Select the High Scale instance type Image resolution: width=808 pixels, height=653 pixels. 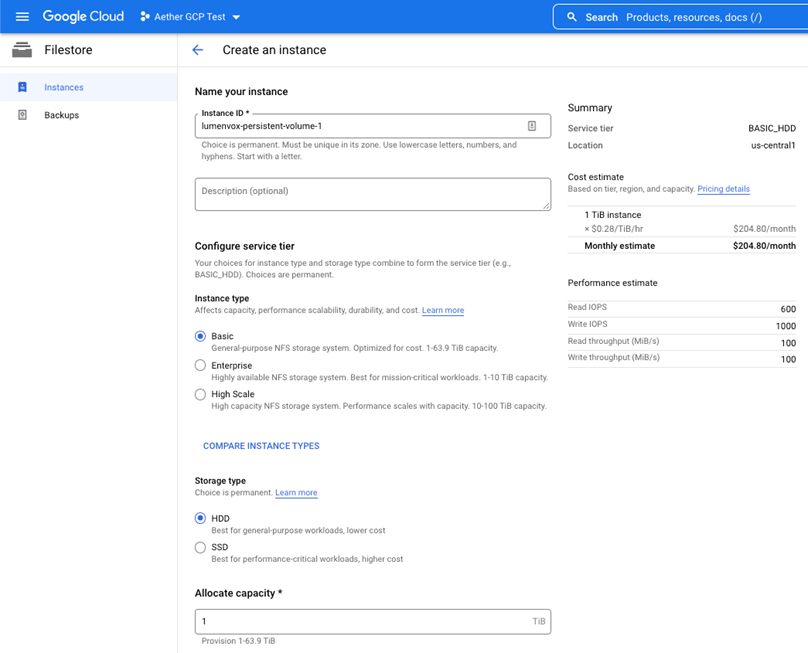[x=201, y=395]
